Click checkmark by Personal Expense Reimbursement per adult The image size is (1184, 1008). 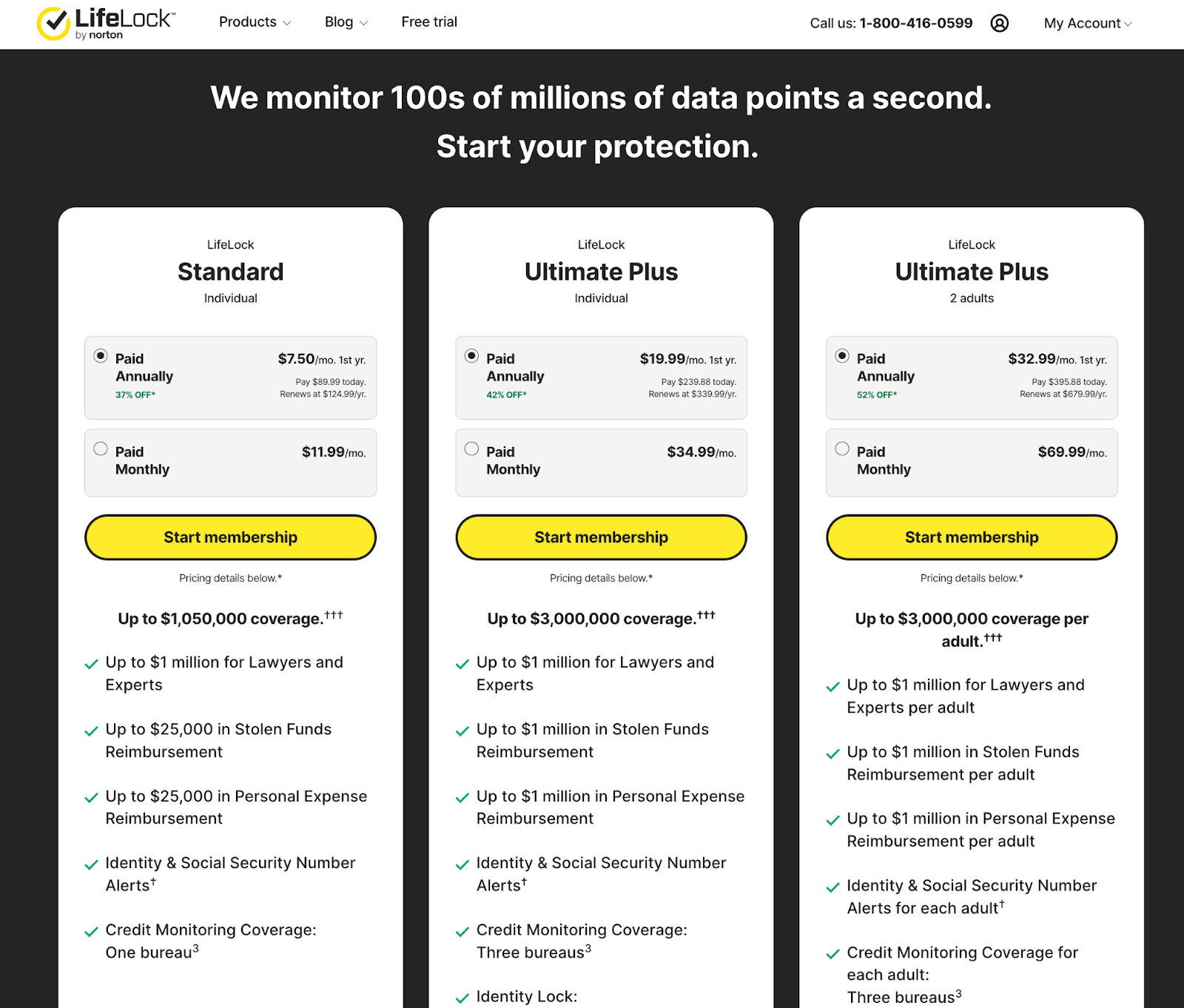click(832, 820)
